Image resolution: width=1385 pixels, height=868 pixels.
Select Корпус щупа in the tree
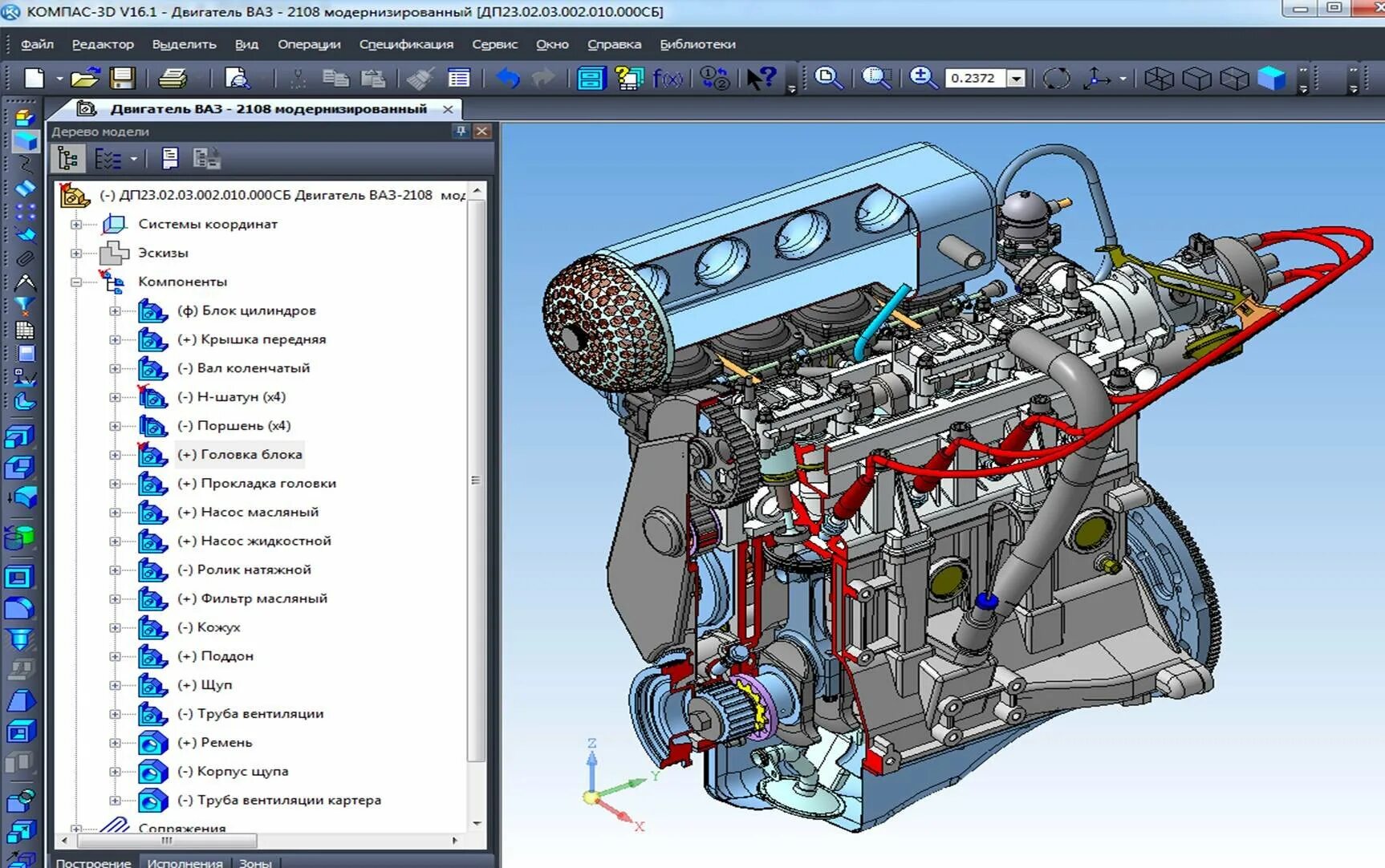[x=233, y=772]
